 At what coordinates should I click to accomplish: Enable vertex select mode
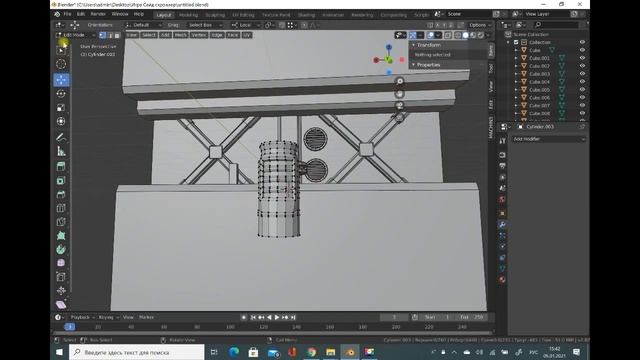coord(102,35)
